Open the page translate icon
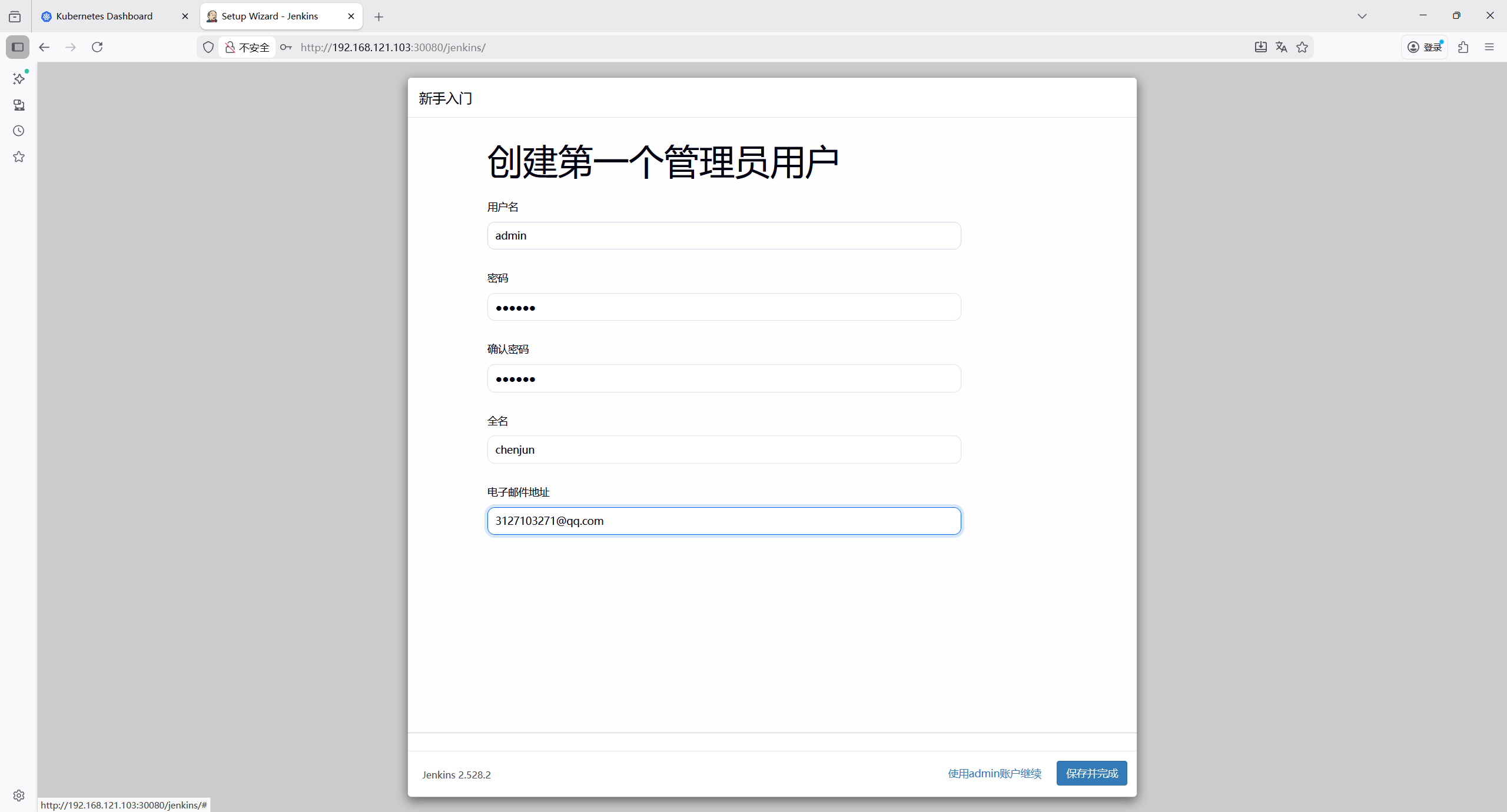The width and height of the screenshot is (1507, 812). click(x=1281, y=47)
